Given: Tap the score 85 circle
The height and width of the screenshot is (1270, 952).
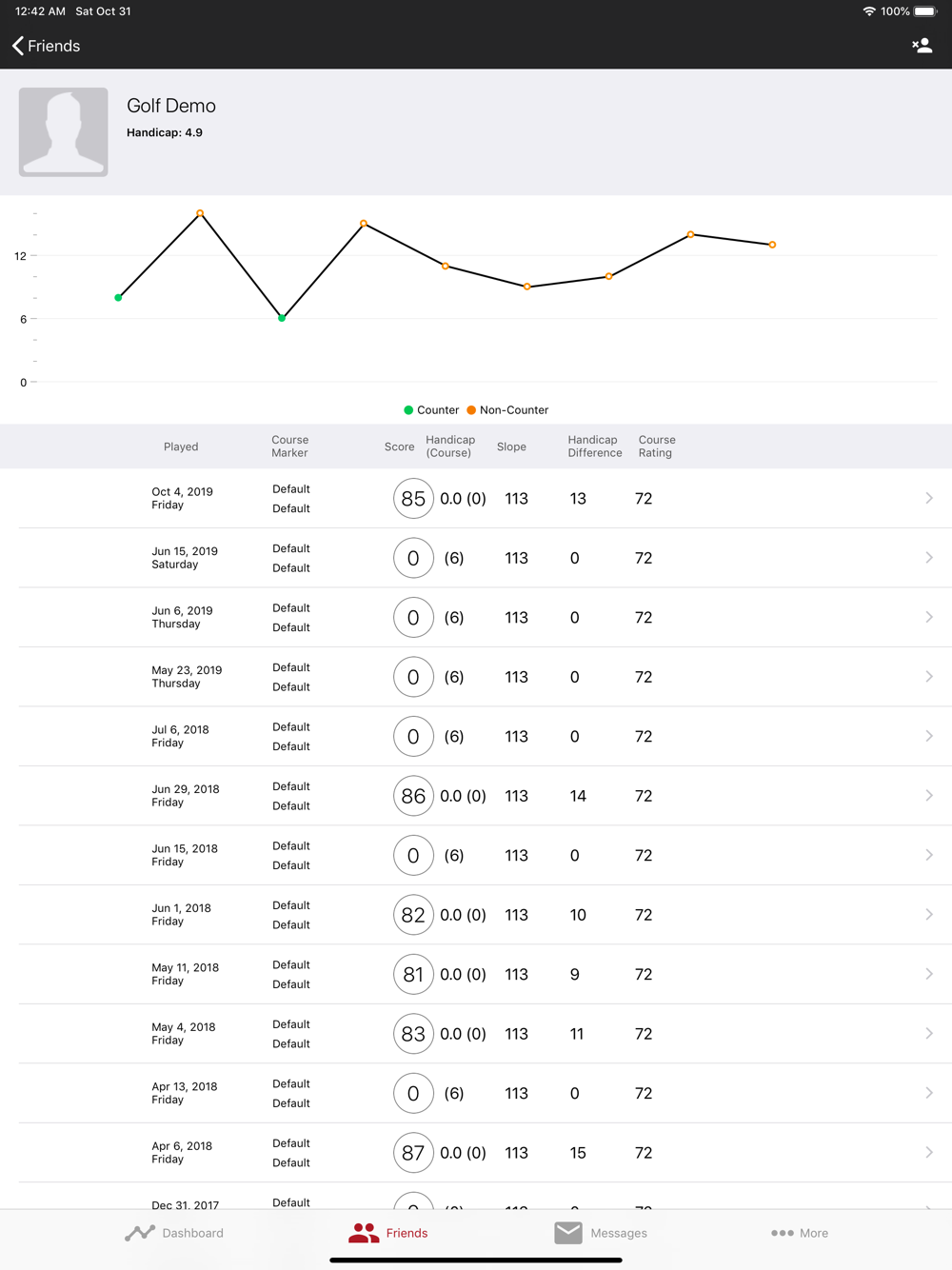Looking at the screenshot, I should pyautogui.click(x=413, y=499).
